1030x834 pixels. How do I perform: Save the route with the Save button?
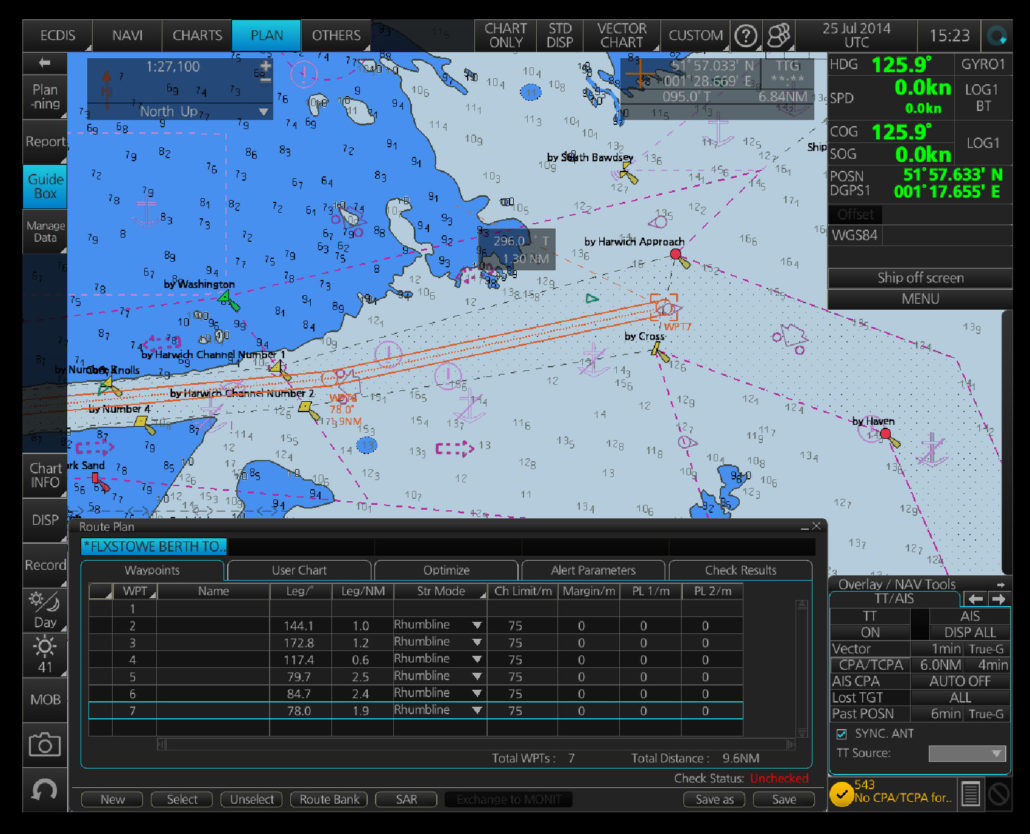(784, 799)
